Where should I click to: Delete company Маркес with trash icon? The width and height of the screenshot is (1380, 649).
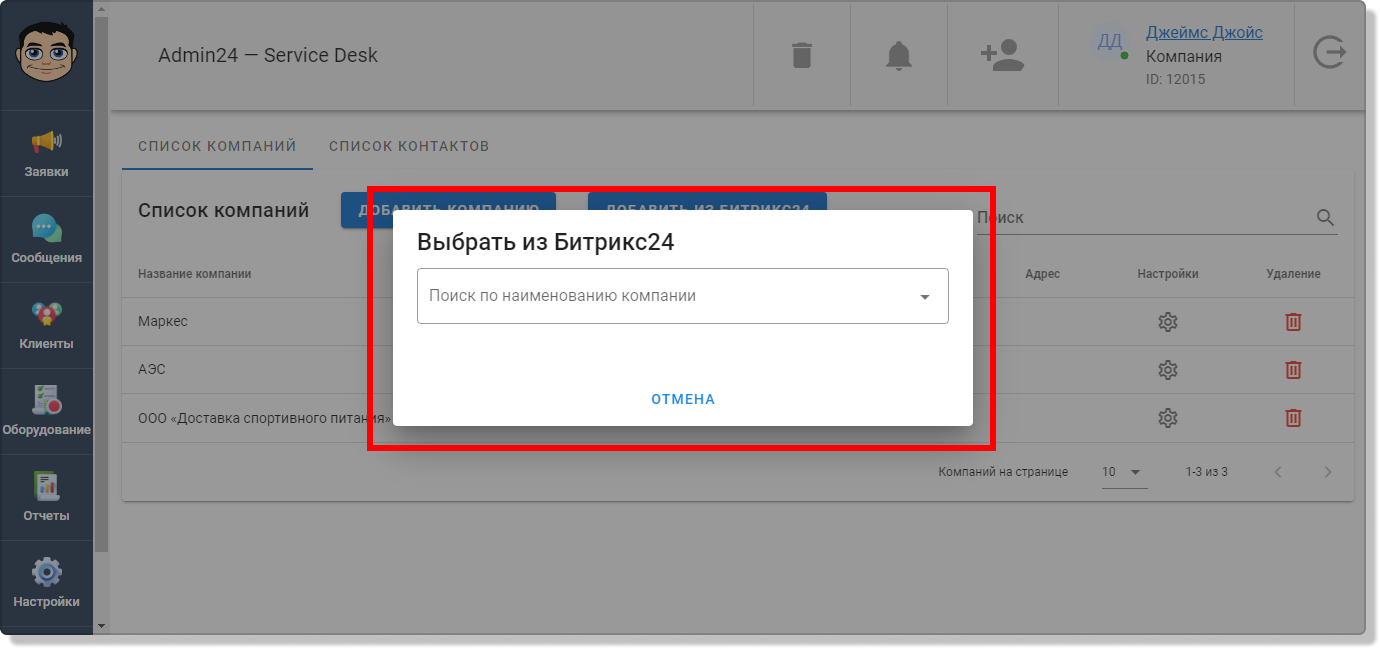(1293, 322)
